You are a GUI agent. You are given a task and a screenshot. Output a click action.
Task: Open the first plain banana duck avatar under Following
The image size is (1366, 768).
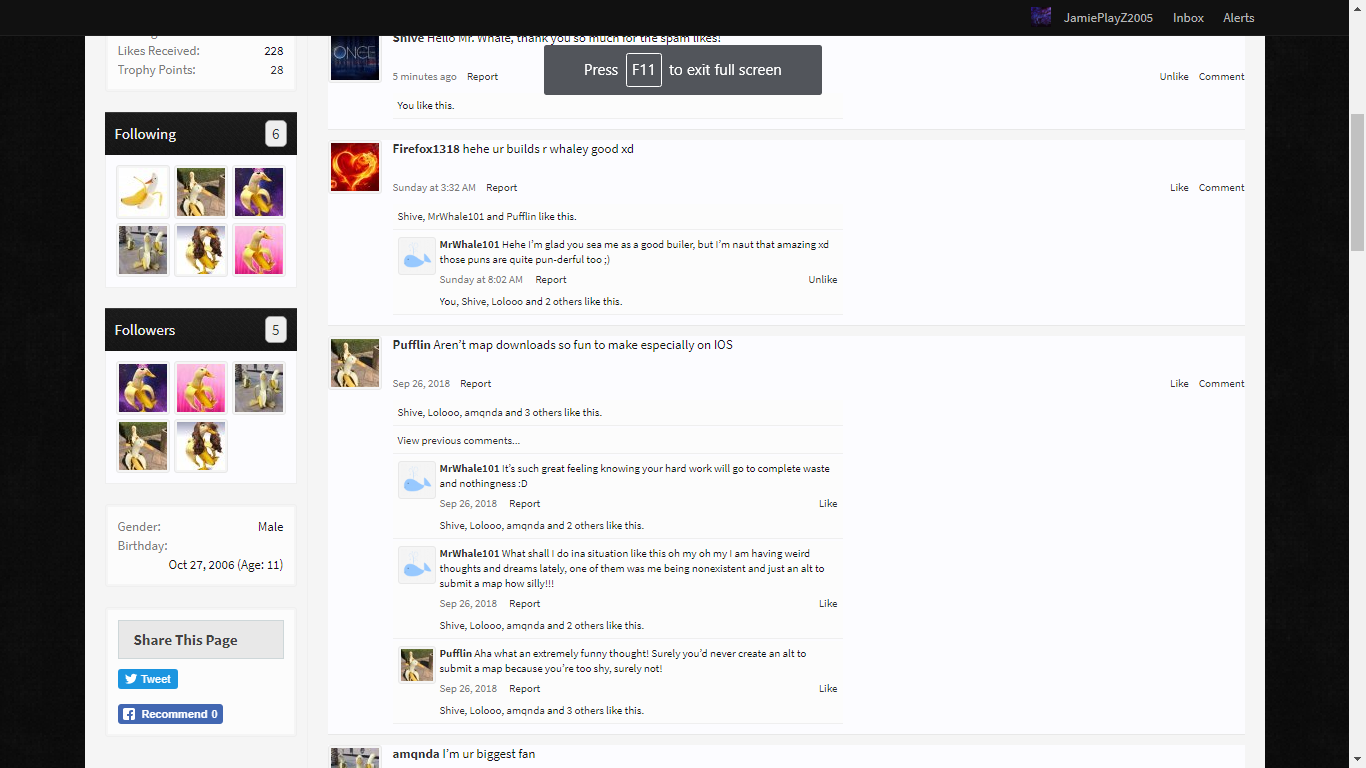(x=143, y=192)
